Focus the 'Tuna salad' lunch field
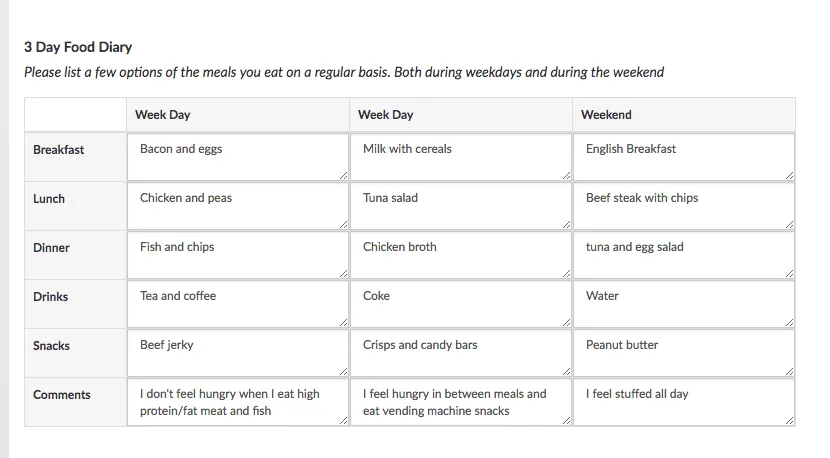Viewport: 830px width, 458px height. pos(460,207)
